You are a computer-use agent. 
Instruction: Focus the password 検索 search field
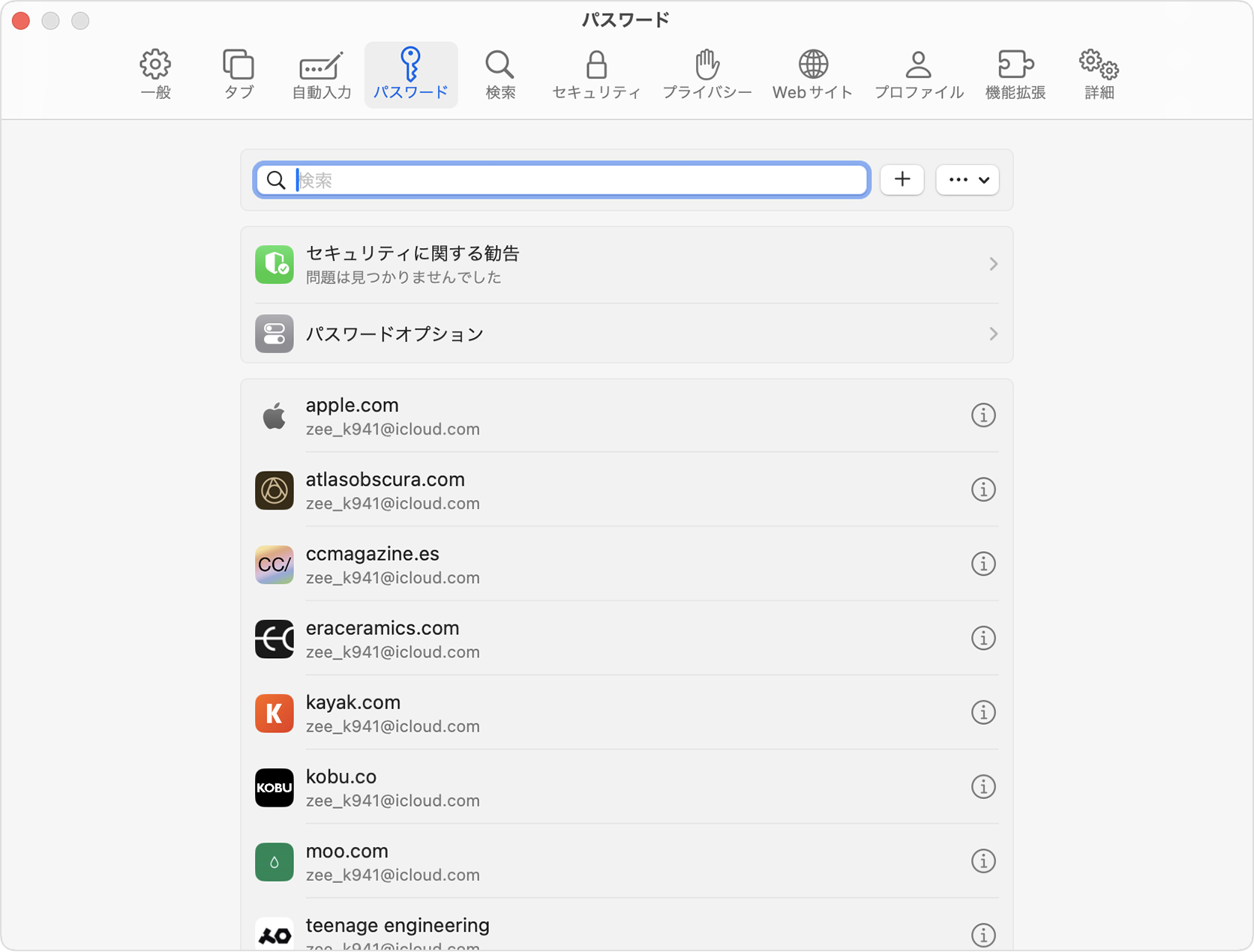point(562,180)
